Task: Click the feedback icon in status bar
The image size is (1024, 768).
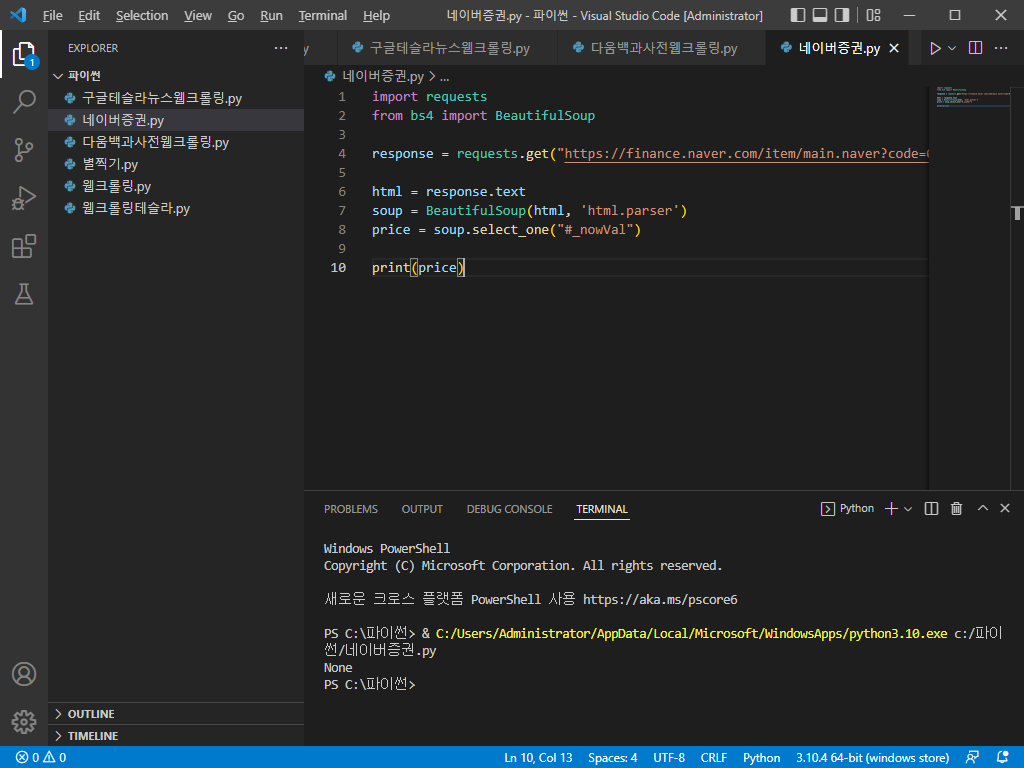Action: click(x=972, y=758)
